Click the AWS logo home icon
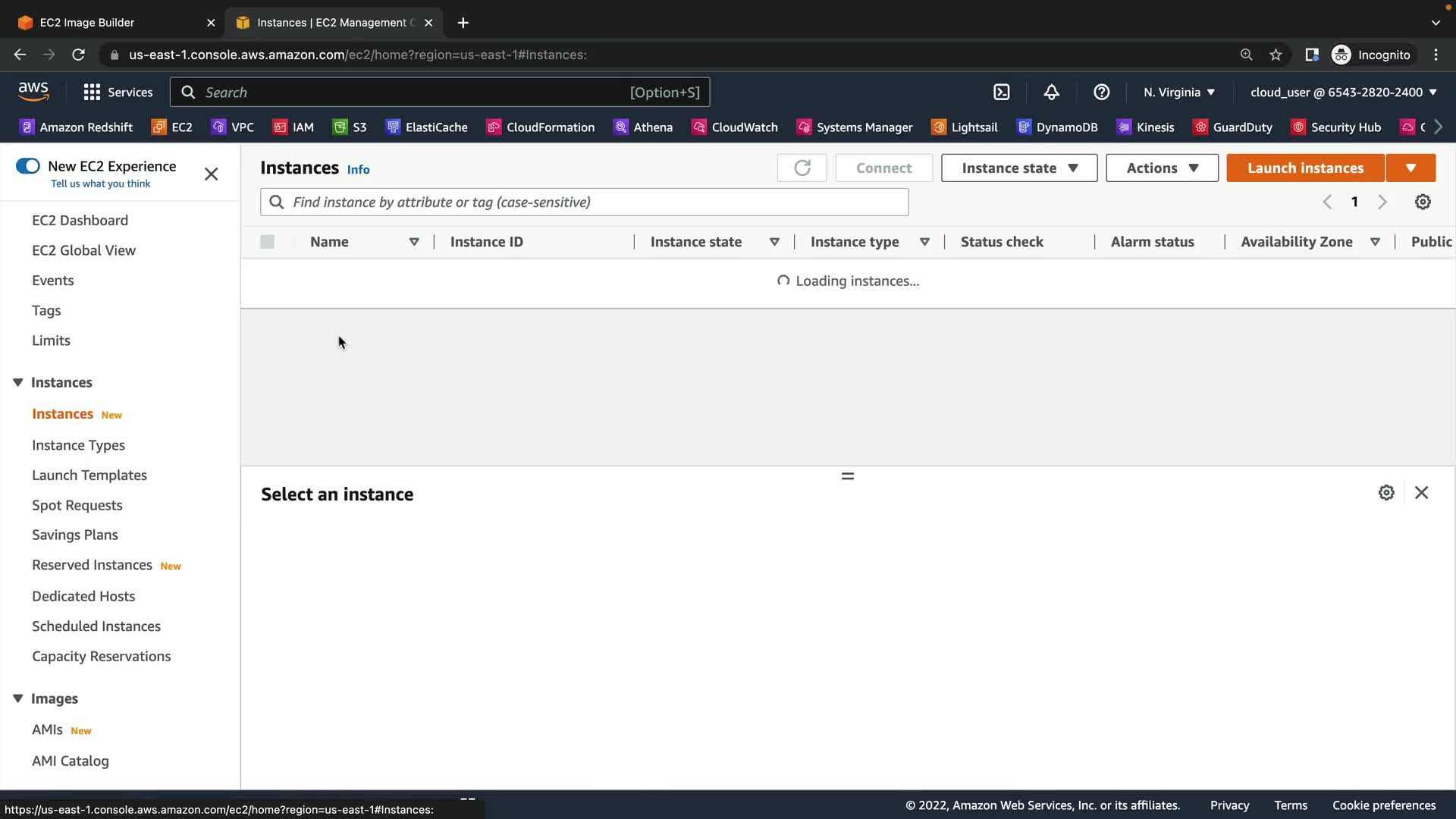This screenshot has width=1456, height=819. (x=33, y=92)
